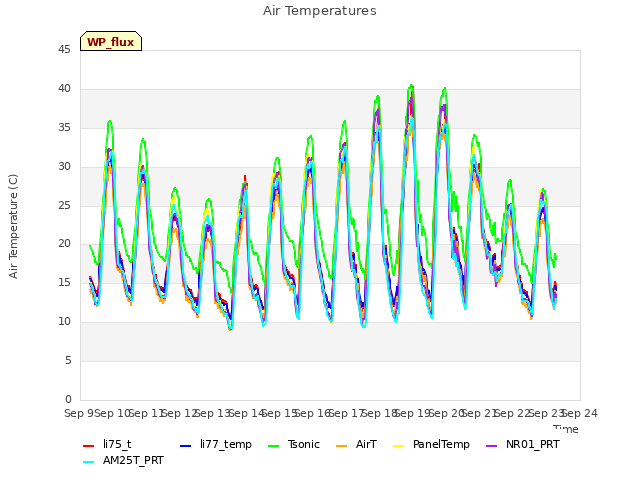Toggle PanelTemp series in legend
640x480 pixels.
click(x=431, y=444)
